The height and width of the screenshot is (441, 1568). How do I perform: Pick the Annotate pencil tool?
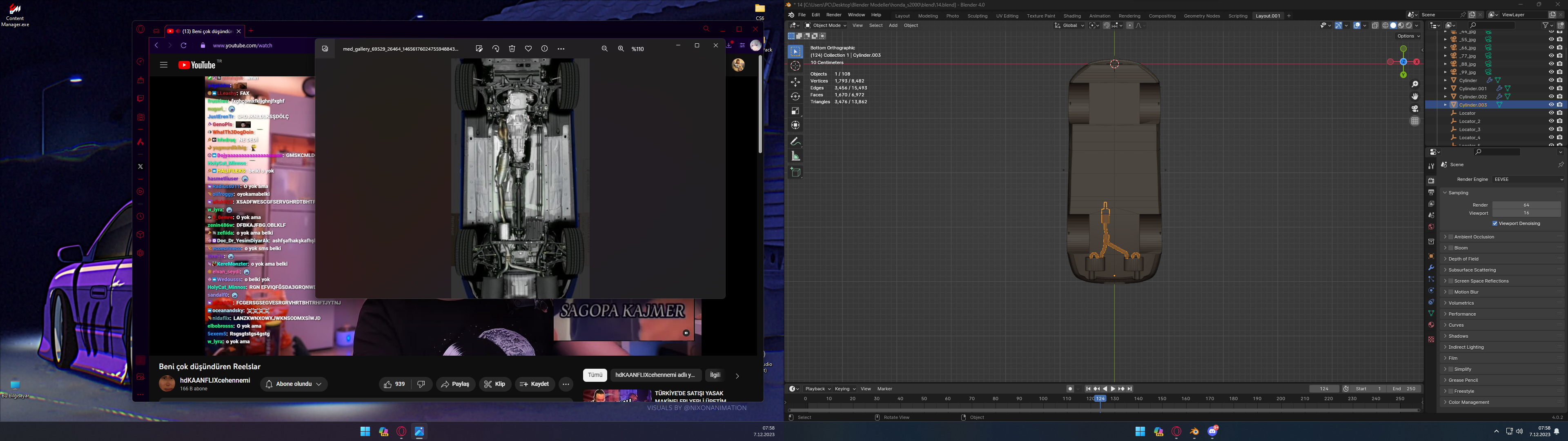coord(795,141)
